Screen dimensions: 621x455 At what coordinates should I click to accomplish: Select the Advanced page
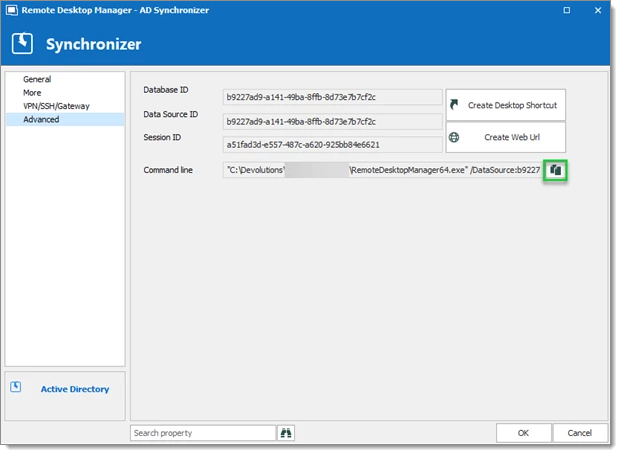click(41, 119)
